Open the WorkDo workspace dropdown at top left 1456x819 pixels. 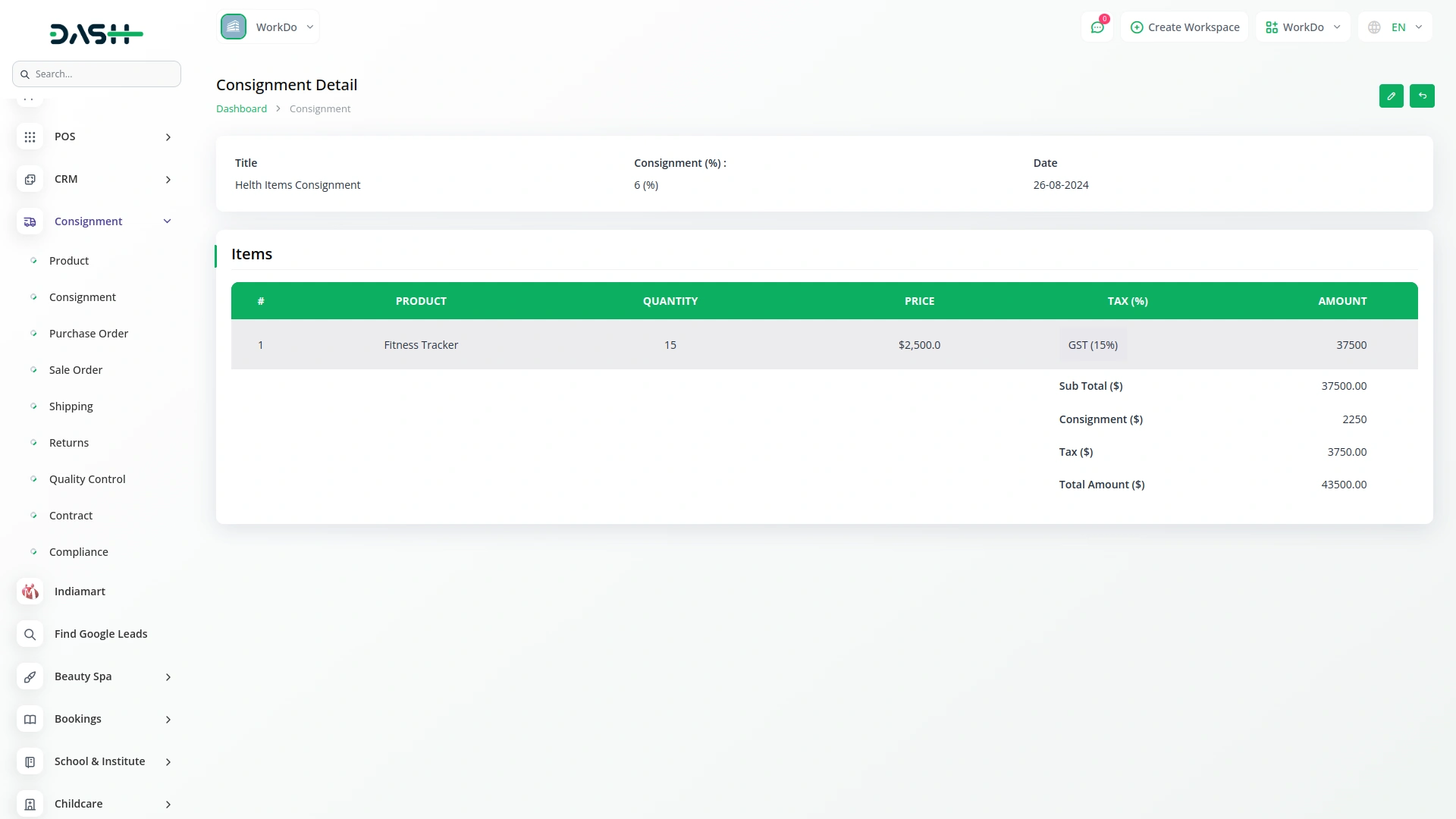[268, 27]
